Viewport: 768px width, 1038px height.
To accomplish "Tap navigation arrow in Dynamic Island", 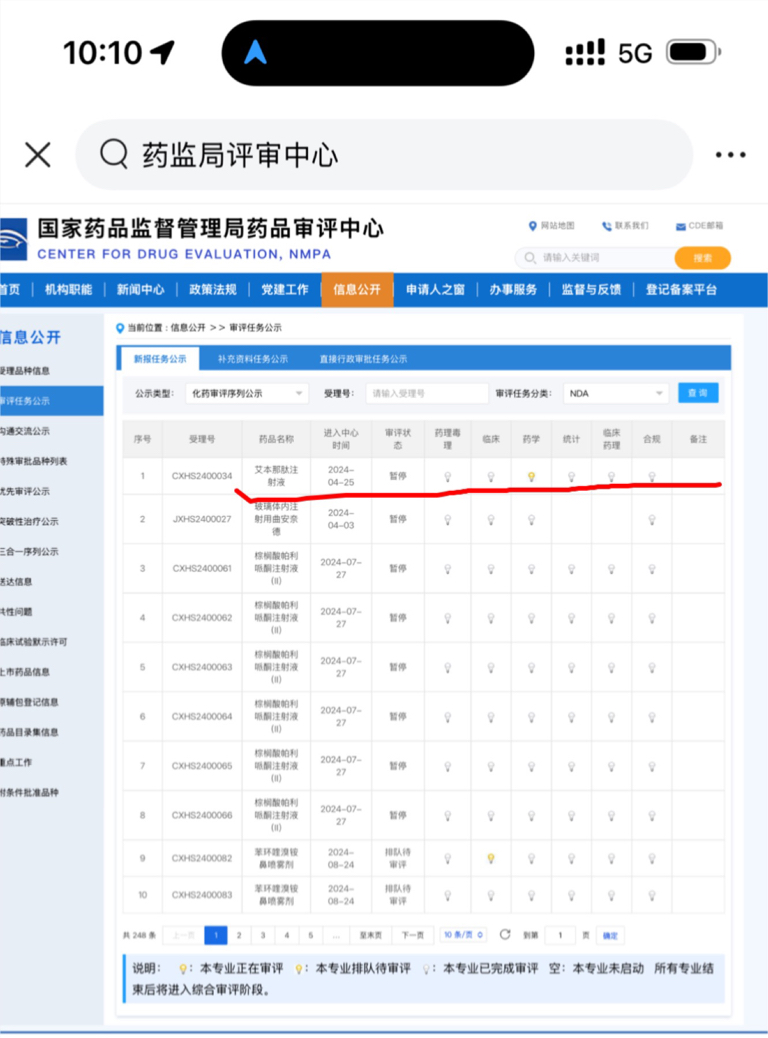I will click(x=256, y=52).
